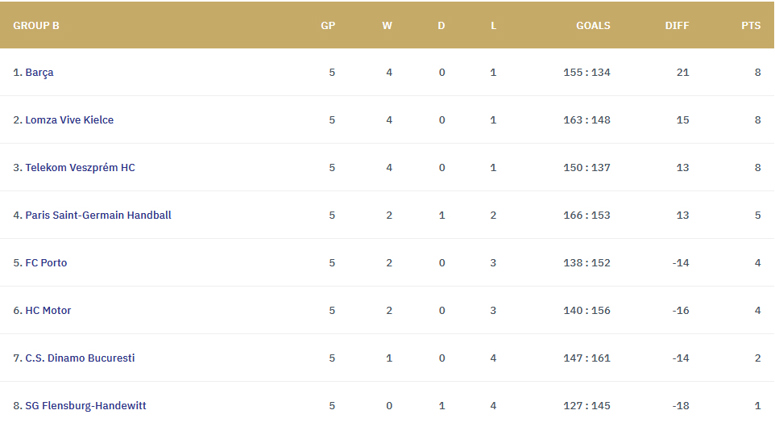Click PSG goals value 166 : 153
This screenshot has width=775, height=426.
coord(587,215)
